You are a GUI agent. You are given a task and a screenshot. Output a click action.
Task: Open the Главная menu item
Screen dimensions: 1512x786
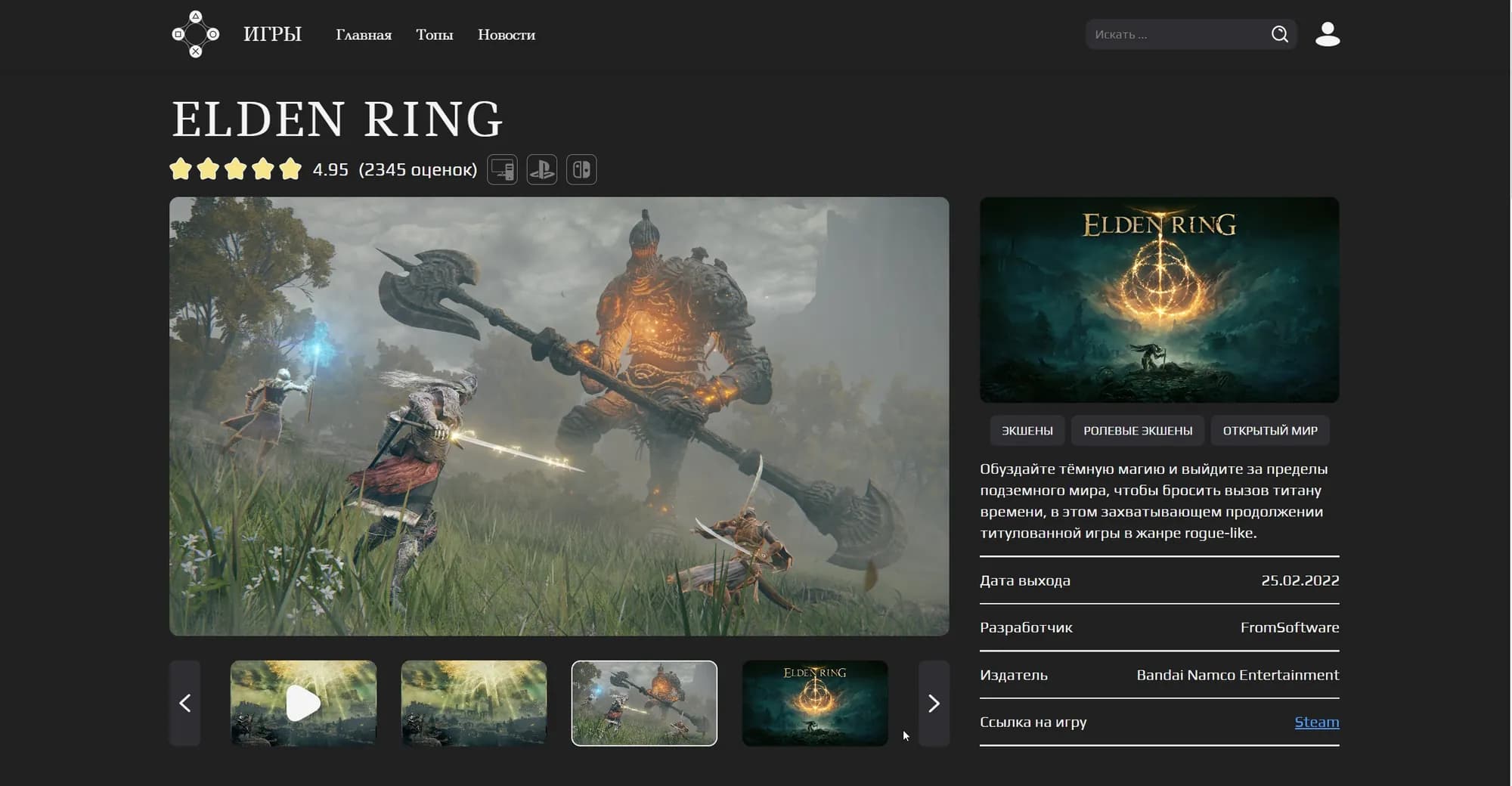[364, 35]
